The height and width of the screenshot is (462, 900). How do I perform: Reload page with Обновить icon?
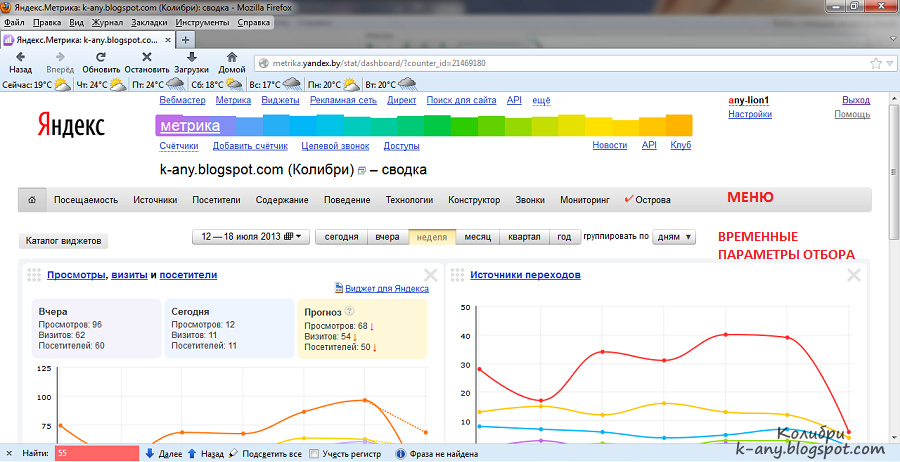[101, 57]
